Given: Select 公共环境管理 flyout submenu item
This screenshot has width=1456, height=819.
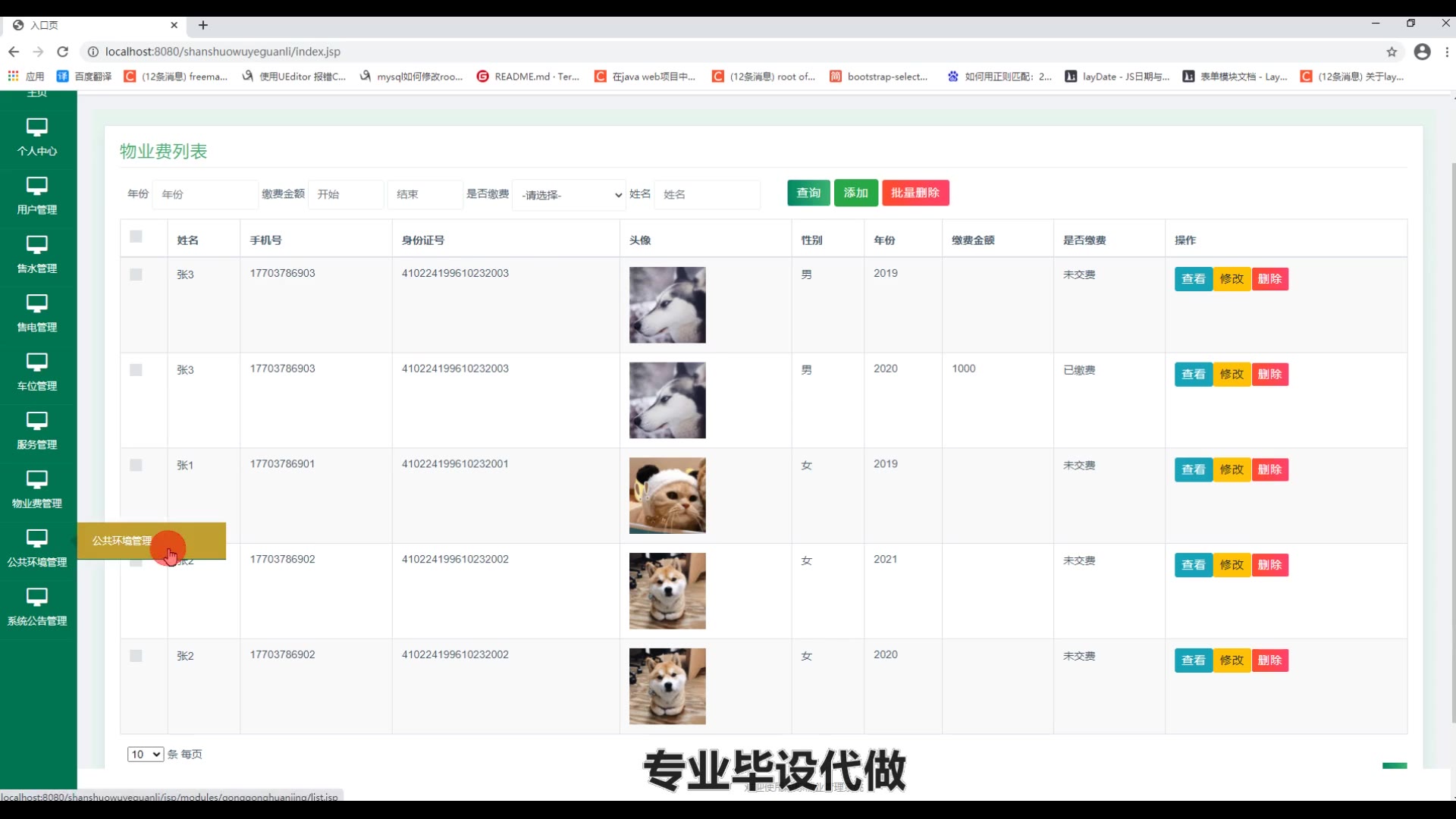Looking at the screenshot, I should point(123,541).
